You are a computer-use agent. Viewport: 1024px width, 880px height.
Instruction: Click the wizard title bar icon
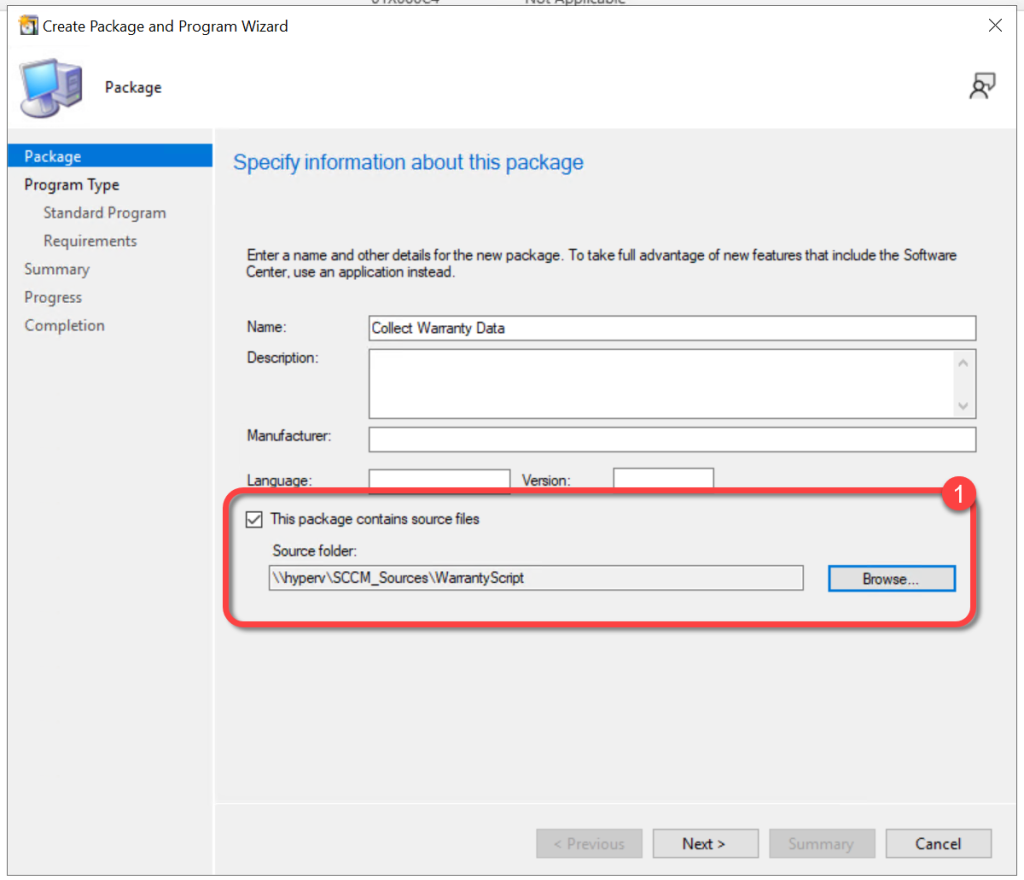(28, 26)
